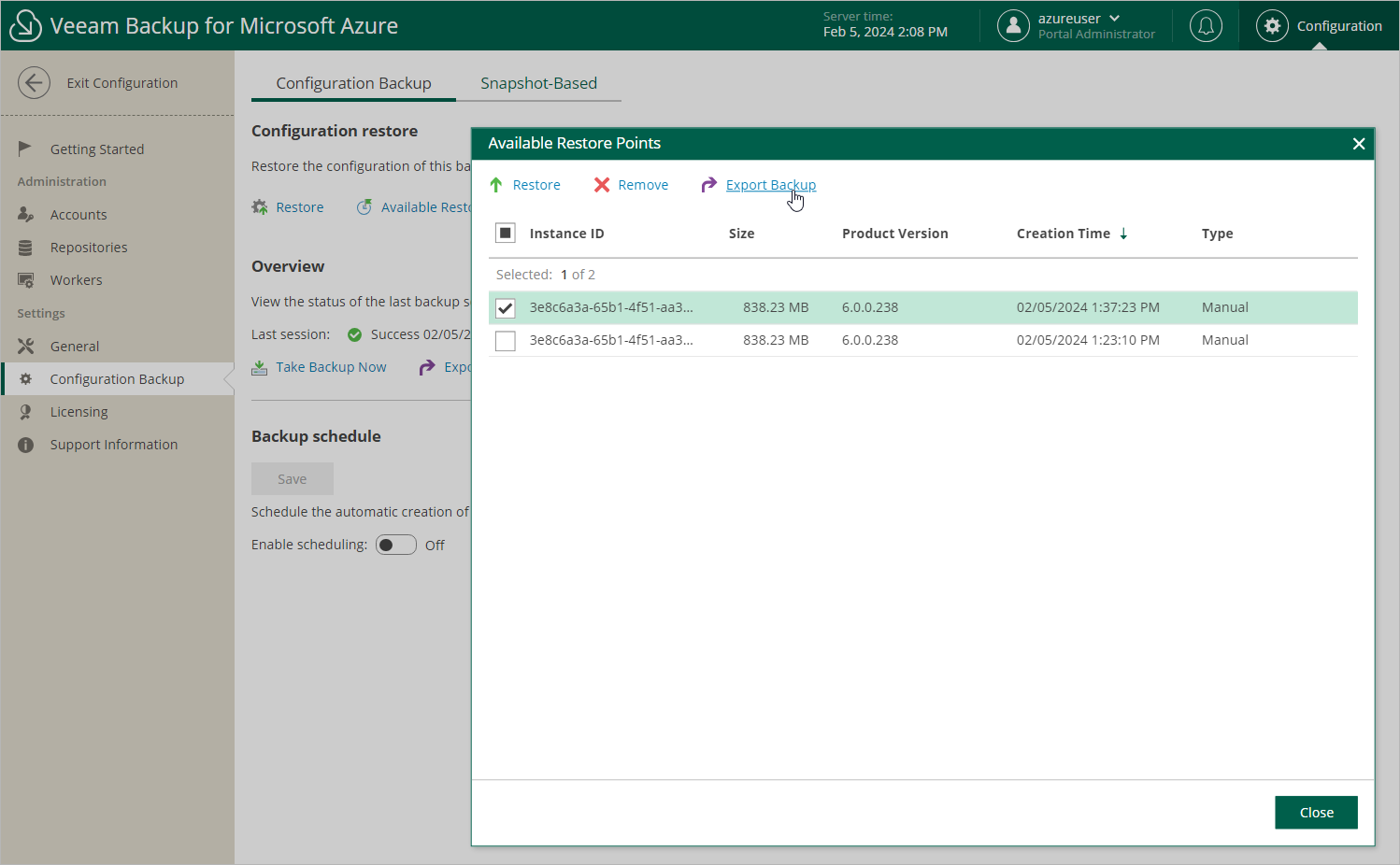
Task: Open Licensing in sidebar
Action: point(79,412)
